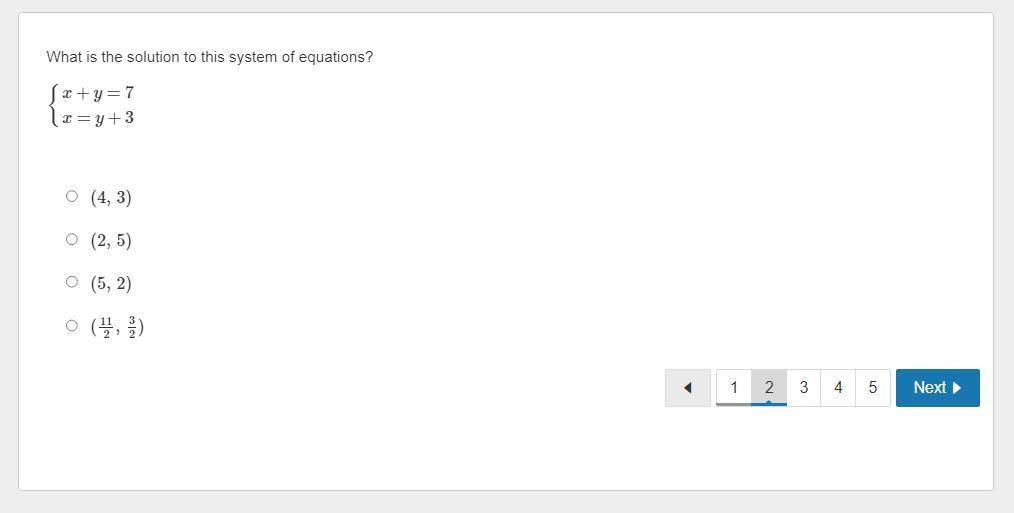This screenshot has width=1014, height=513.
Task: Jump to question page 1
Action: pyautogui.click(x=734, y=388)
